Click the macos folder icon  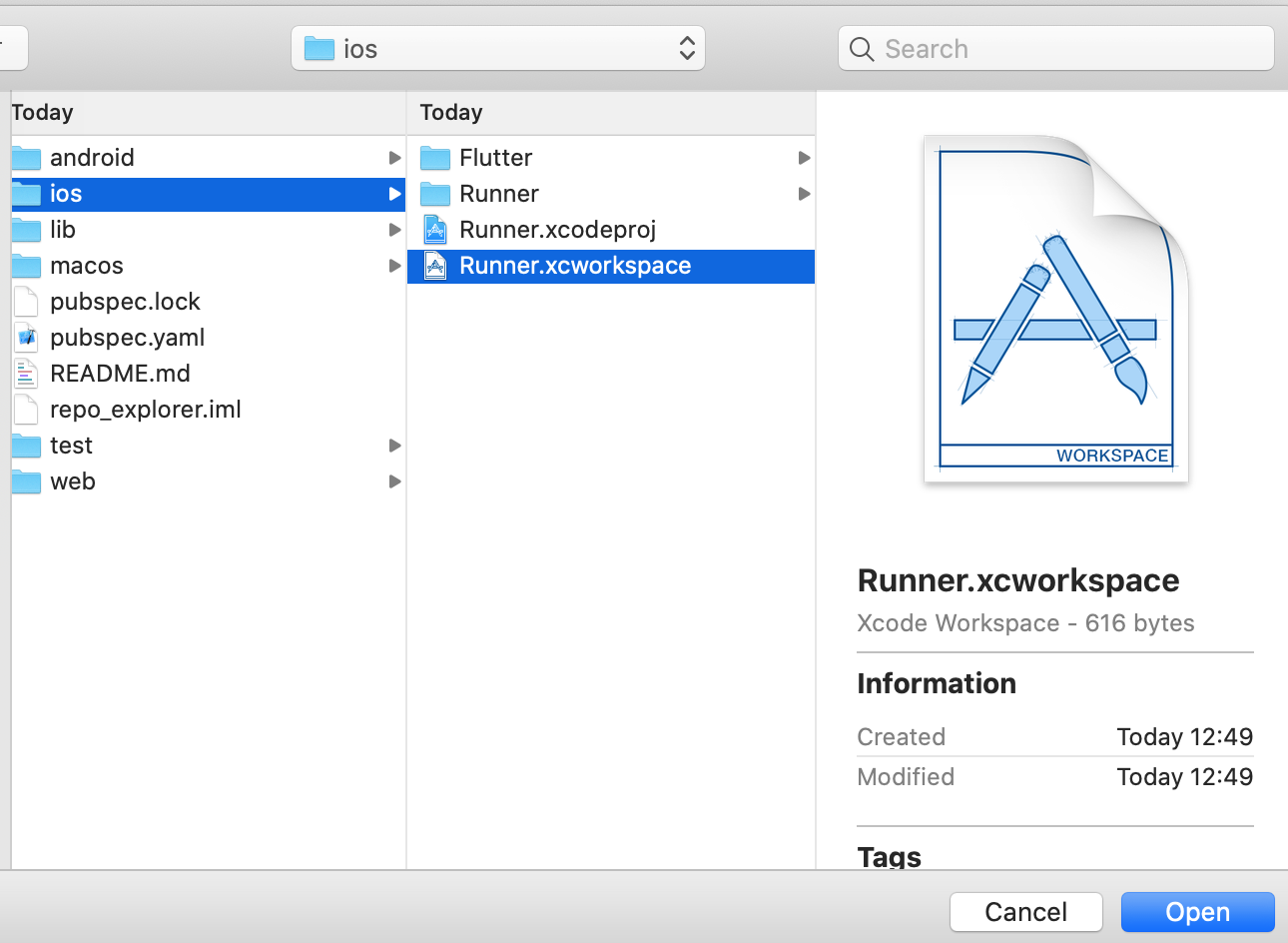point(26,266)
